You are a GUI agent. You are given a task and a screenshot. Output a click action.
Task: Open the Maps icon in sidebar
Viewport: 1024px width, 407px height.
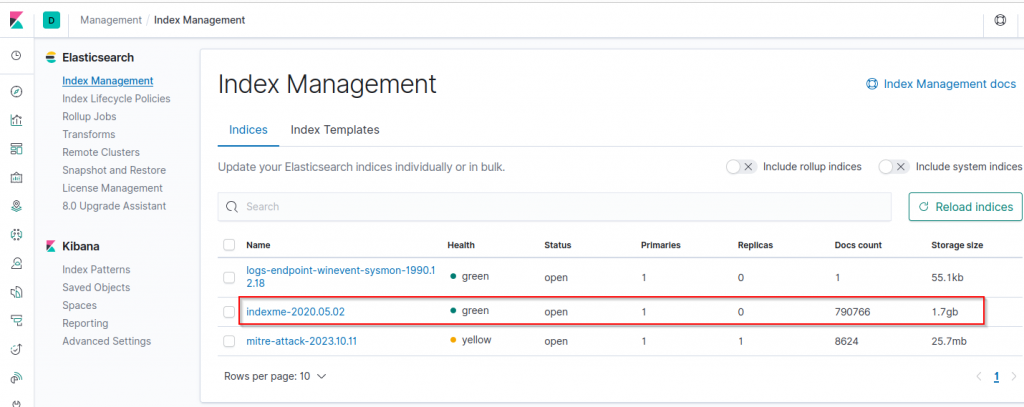[16, 207]
